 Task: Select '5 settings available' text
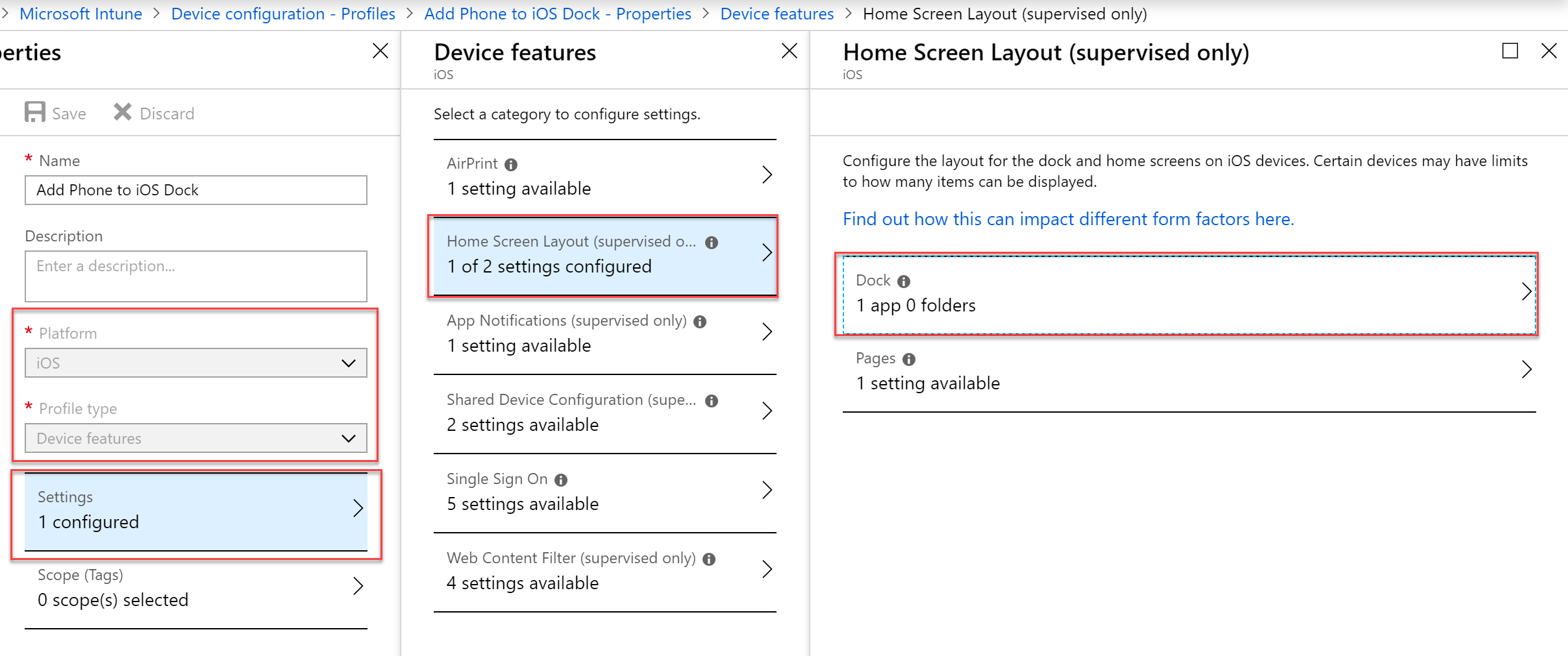523,504
